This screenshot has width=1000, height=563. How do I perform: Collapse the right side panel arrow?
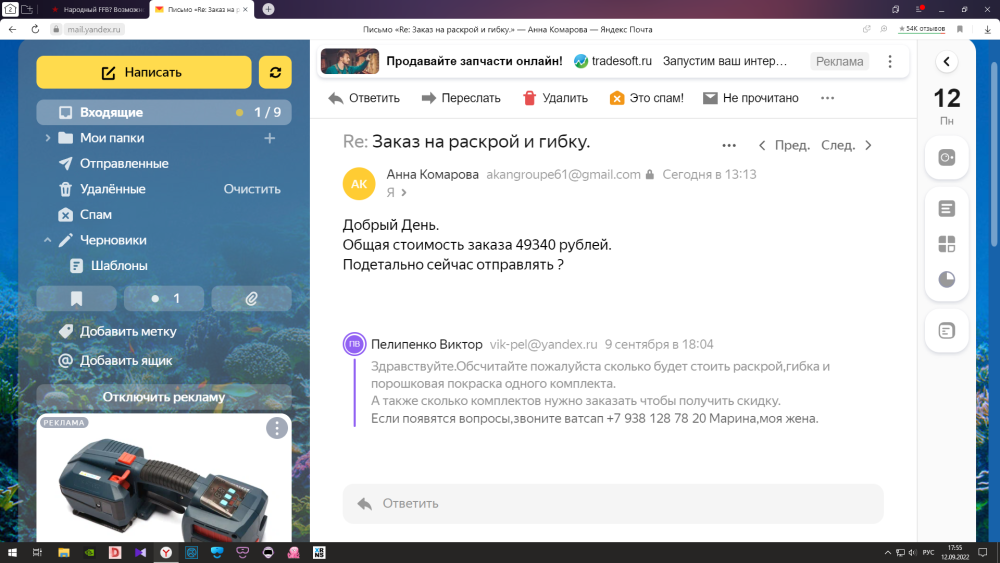pyautogui.click(x=946, y=61)
